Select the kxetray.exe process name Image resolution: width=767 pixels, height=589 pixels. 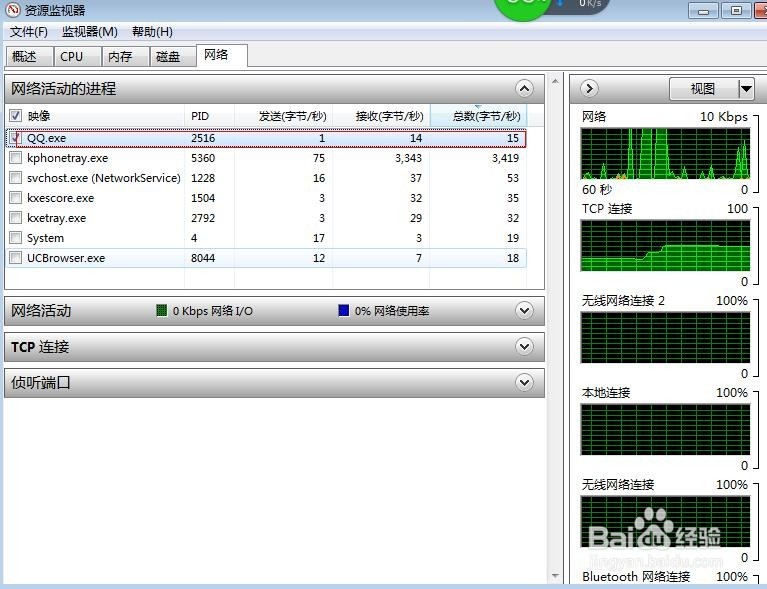point(56,218)
